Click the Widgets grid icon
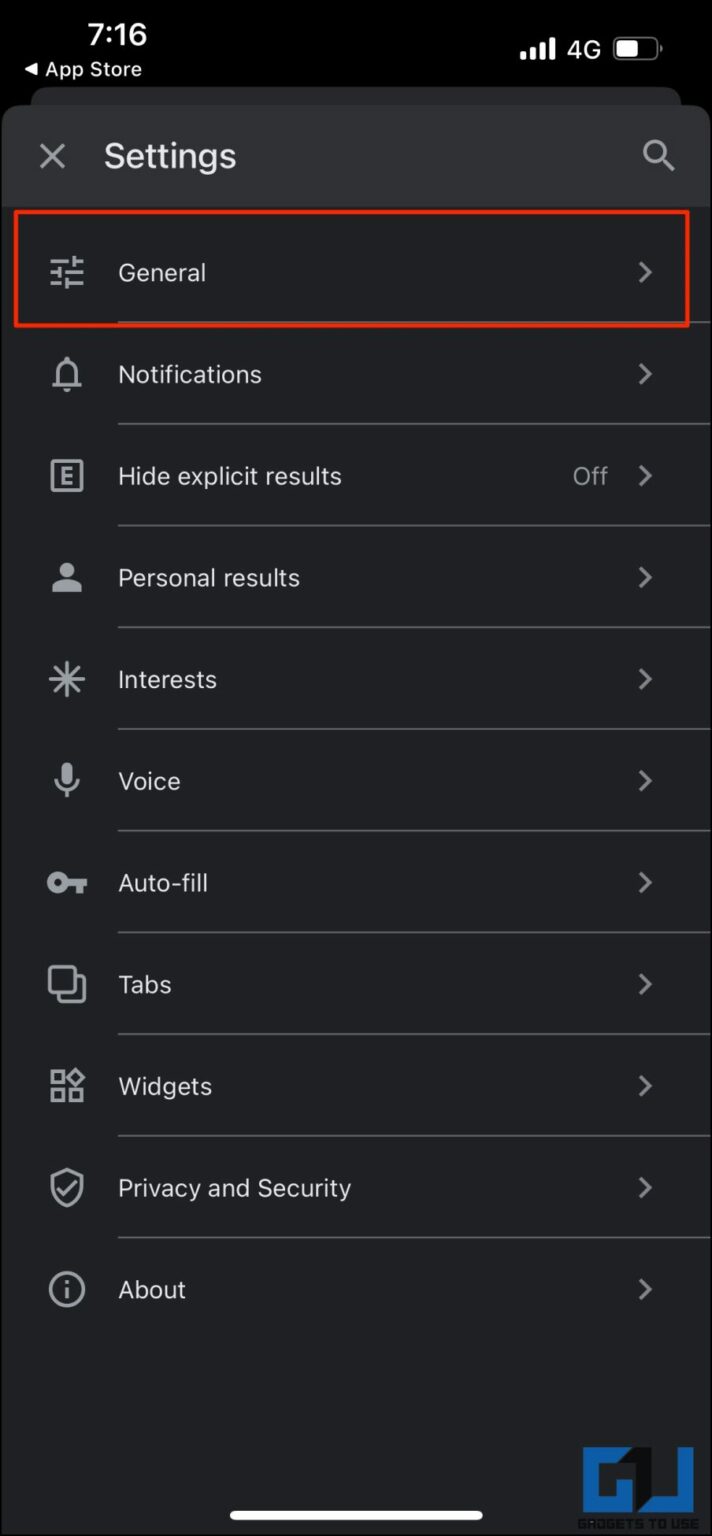The height and width of the screenshot is (1536, 712). point(66,1086)
